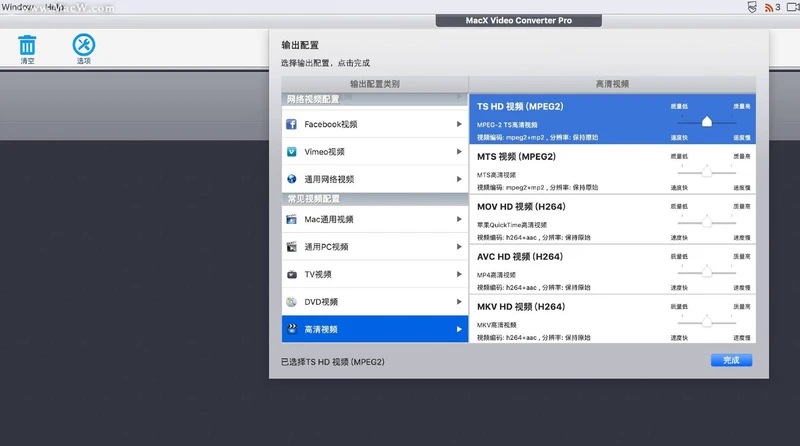Click the Vimeo logo icon

291,152
